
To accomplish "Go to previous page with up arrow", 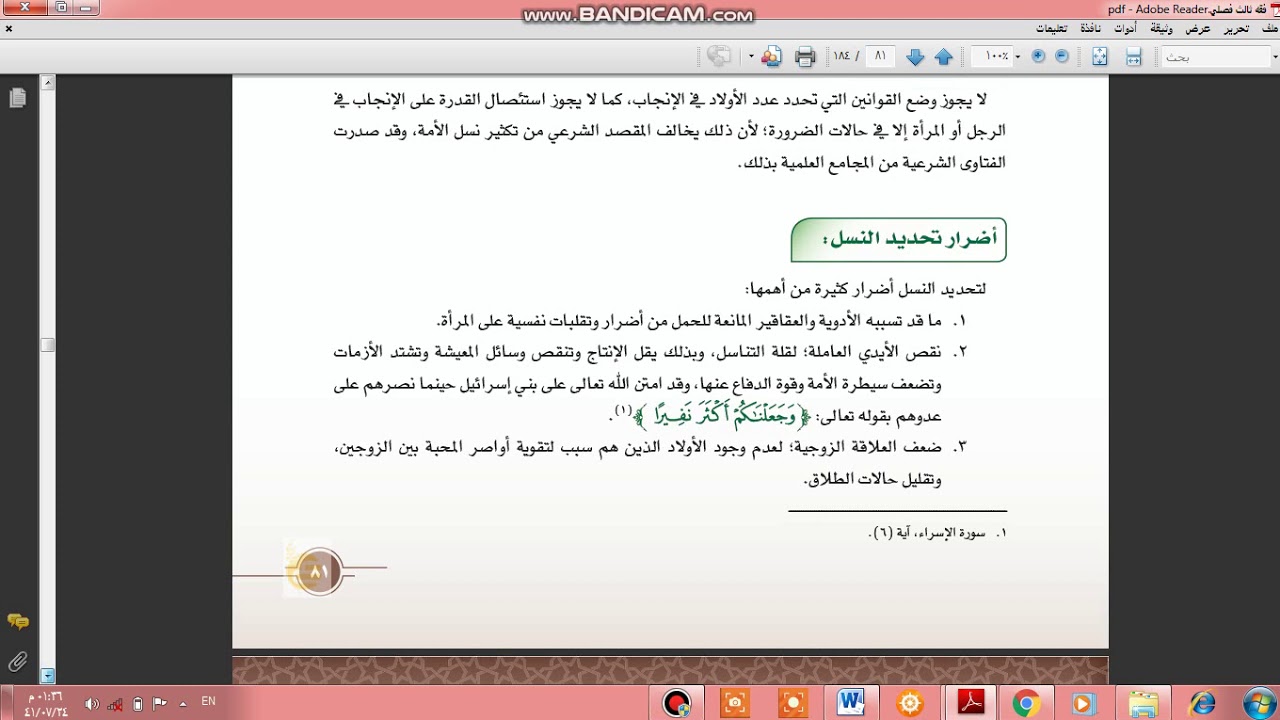I will click(943, 57).
